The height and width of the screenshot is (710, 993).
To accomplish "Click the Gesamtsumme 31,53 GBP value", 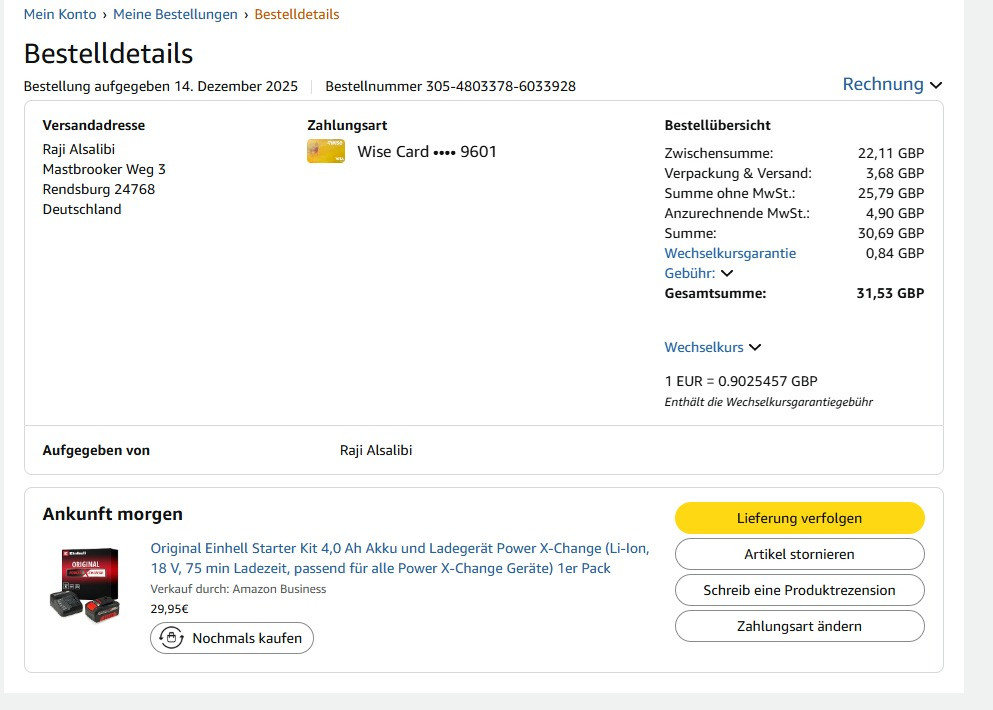I will pyautogui.click(x=890, y=293).
